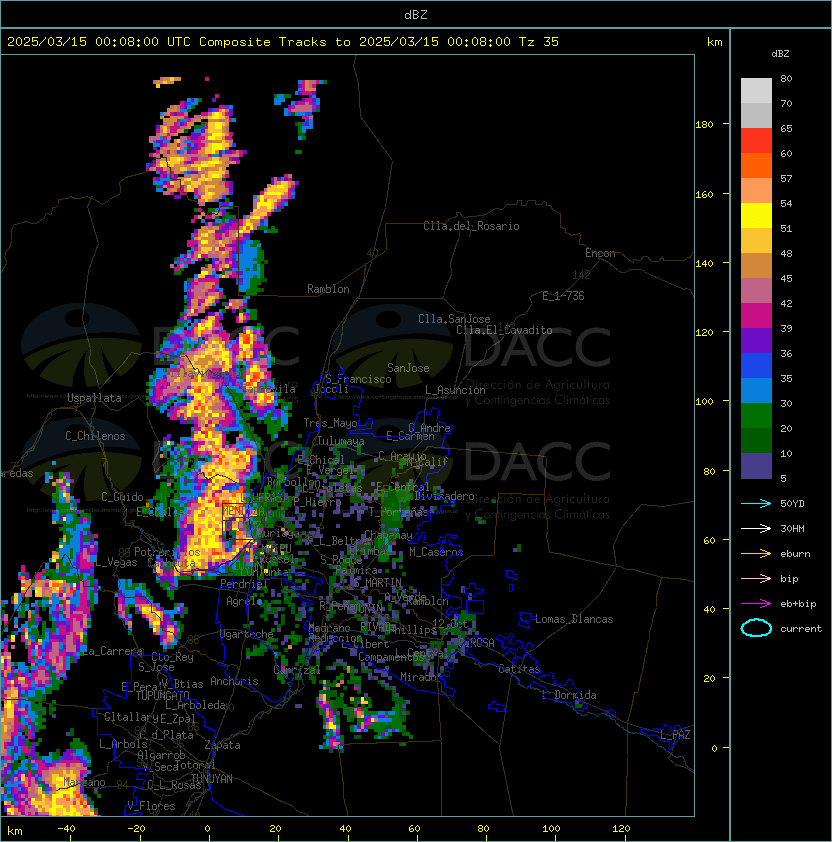Click the cyan 'current' ellipse symbol
Screen dimensions: 832x842
coord(756,628)
